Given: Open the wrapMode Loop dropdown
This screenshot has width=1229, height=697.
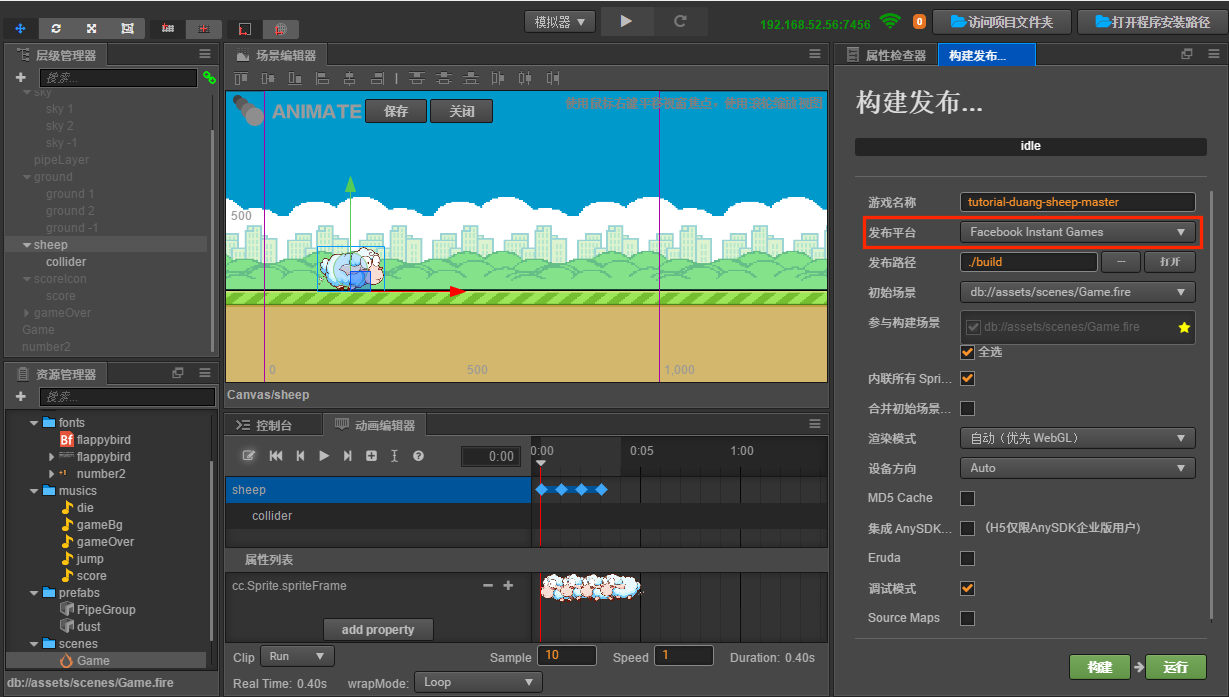Looking at the screenshot, I should 477,680.
